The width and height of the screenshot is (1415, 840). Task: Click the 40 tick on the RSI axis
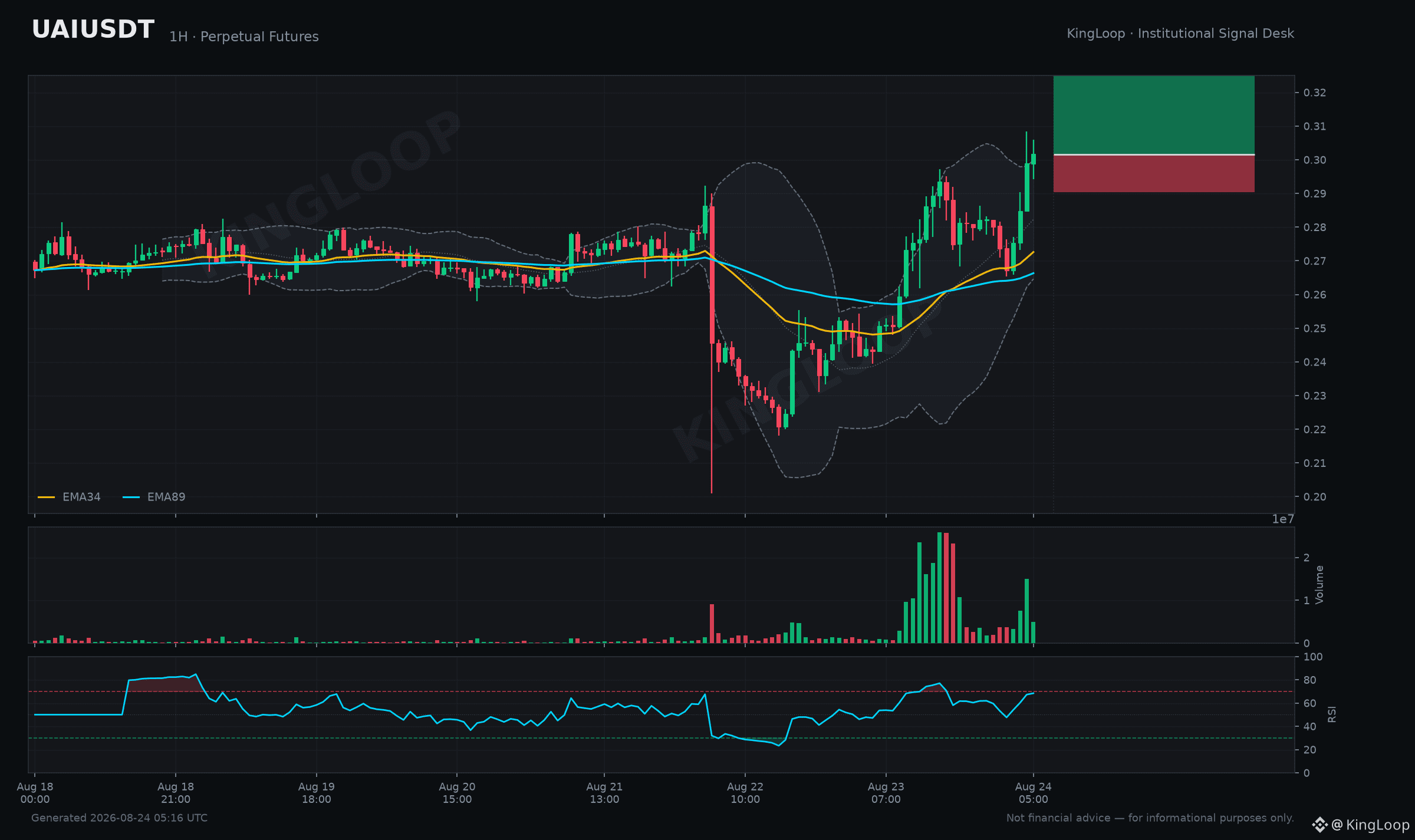click(1309, 727)
